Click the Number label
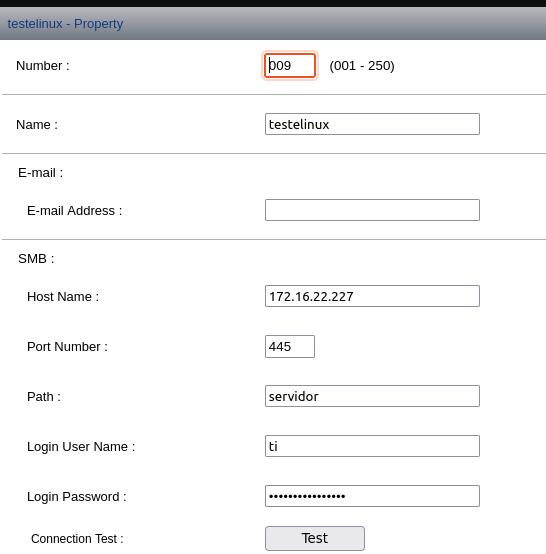Screen dimensions: 546x554 43,66
